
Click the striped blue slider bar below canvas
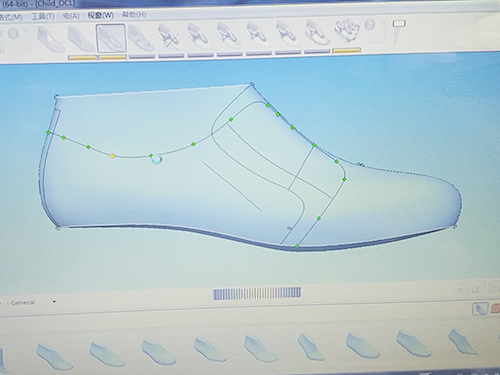pos(257,293)
